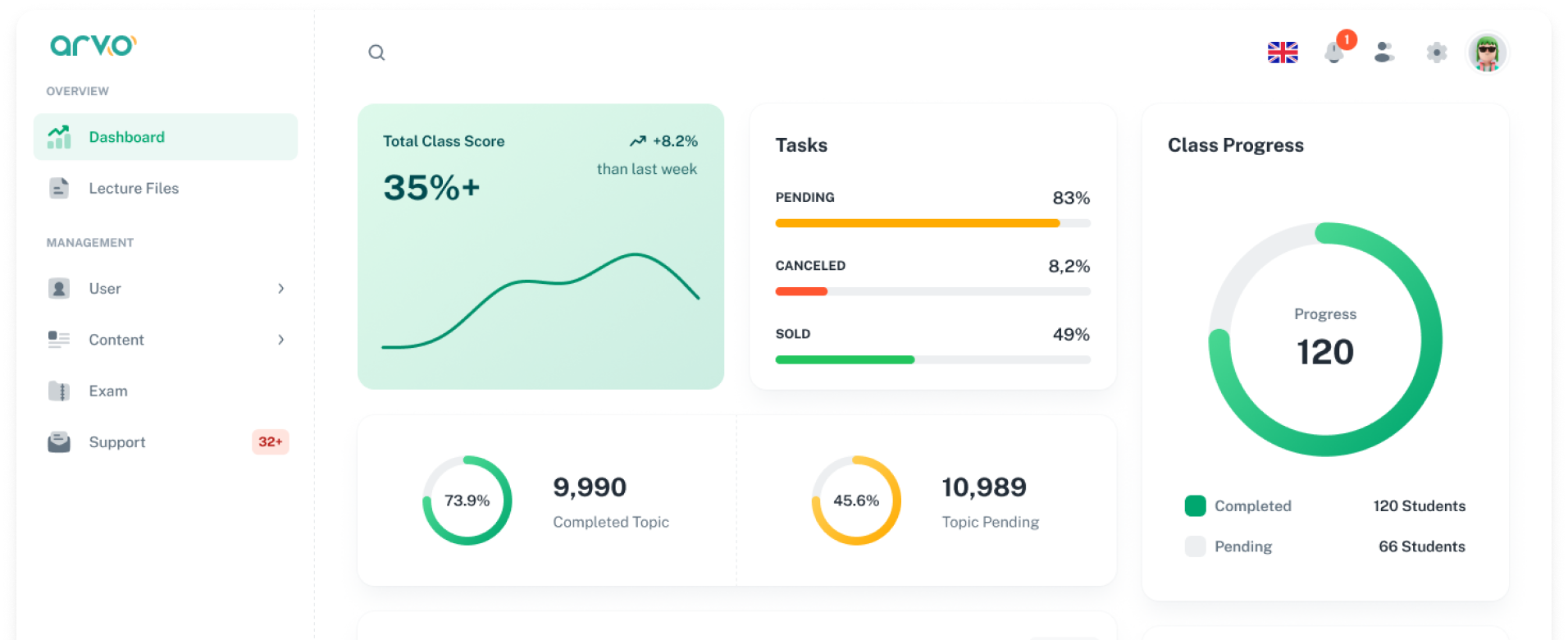Click the 45.6% Topic Pending ring

[x=856, y=501]
